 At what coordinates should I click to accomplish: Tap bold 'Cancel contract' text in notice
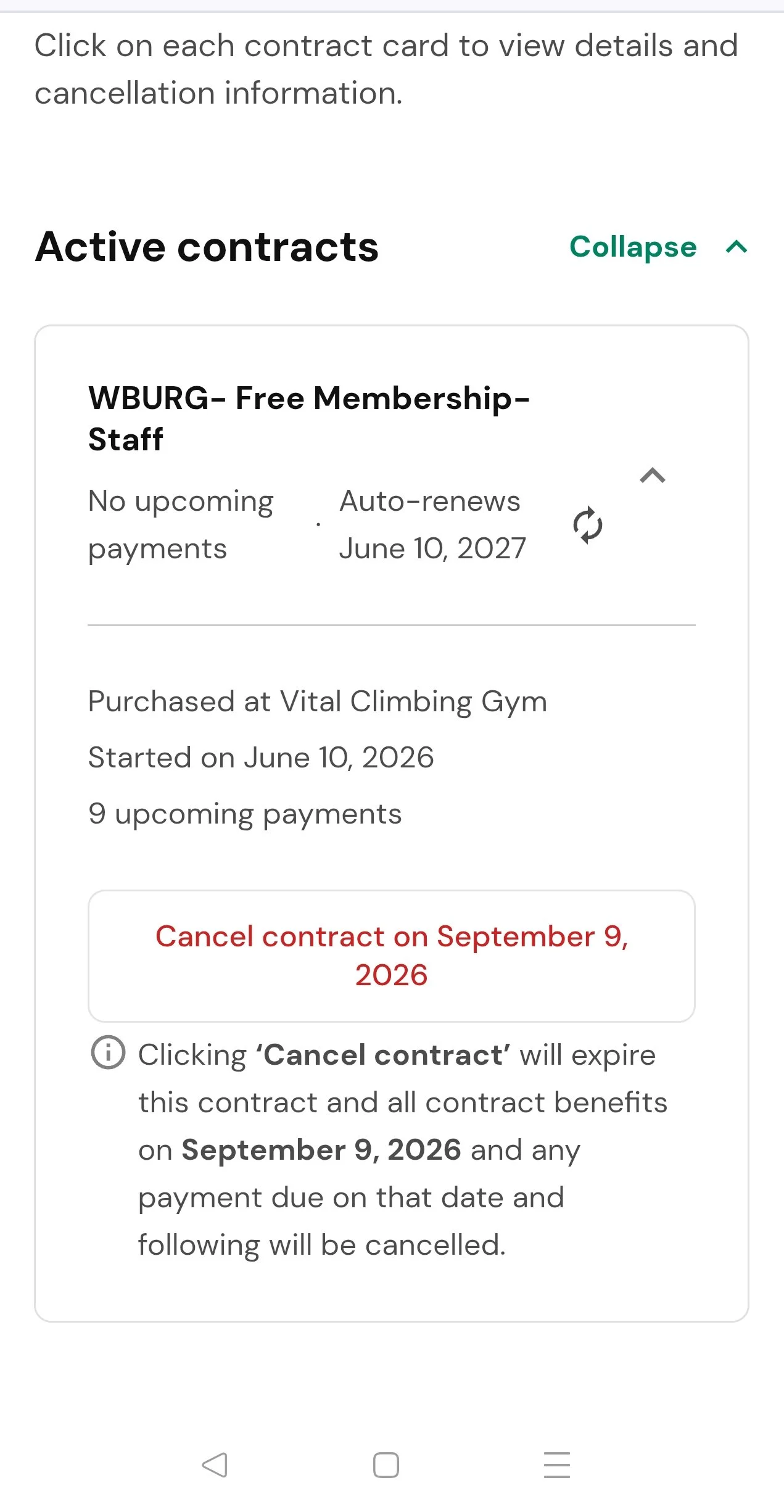[383, 1055]
